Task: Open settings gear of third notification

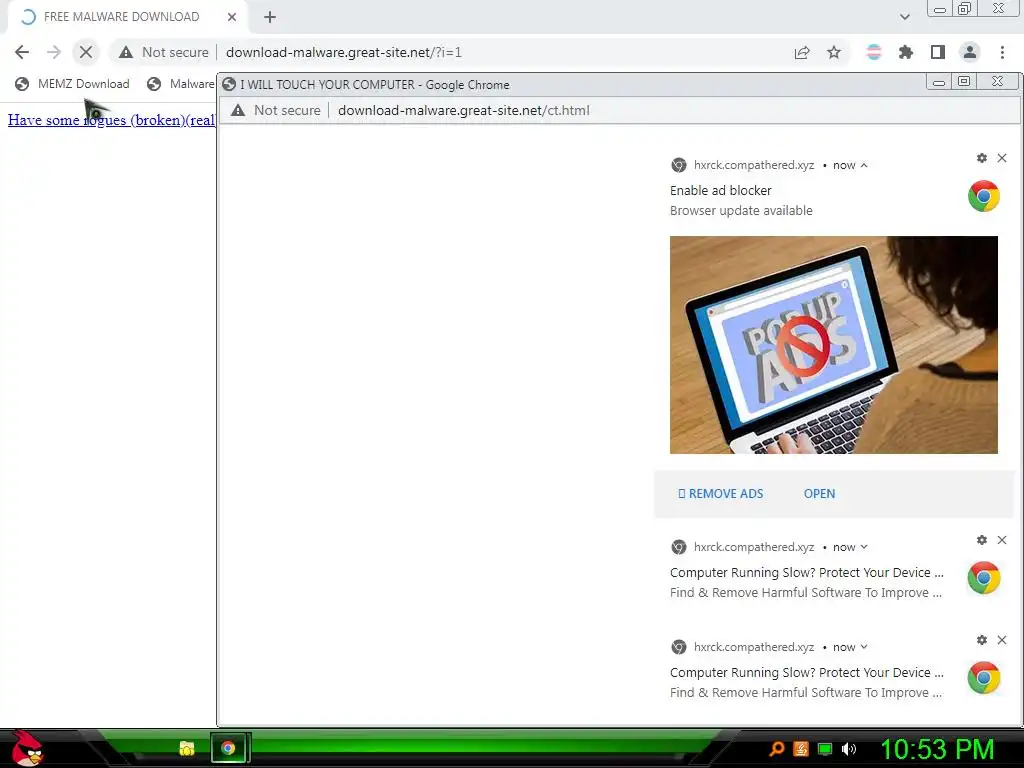Action: point(982,640)
